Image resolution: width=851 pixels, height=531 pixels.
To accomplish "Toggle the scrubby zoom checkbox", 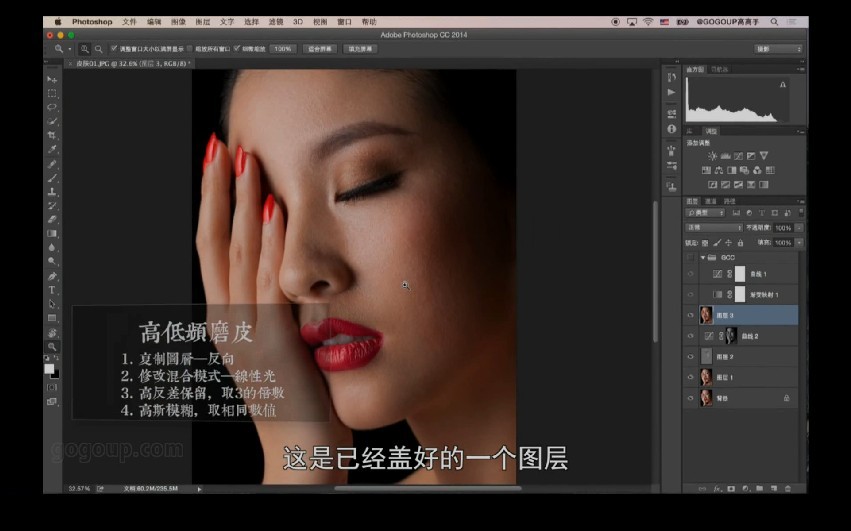I will 237,49.
